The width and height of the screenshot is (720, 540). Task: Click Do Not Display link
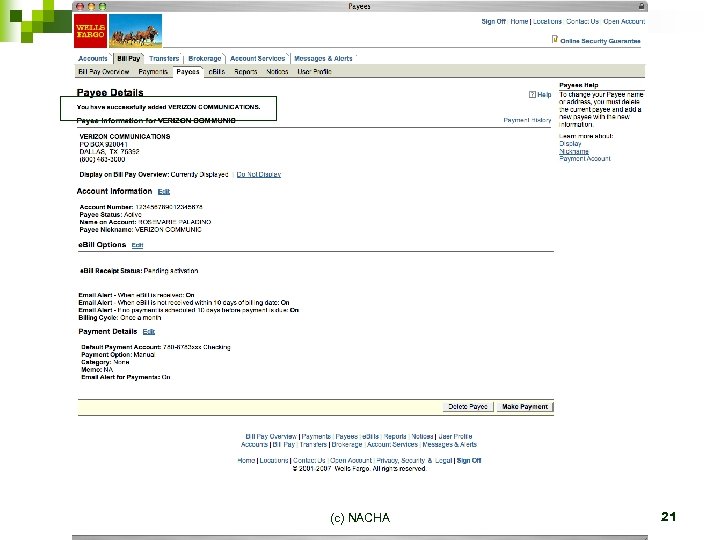pyautogui.click(x=259, y=174)
